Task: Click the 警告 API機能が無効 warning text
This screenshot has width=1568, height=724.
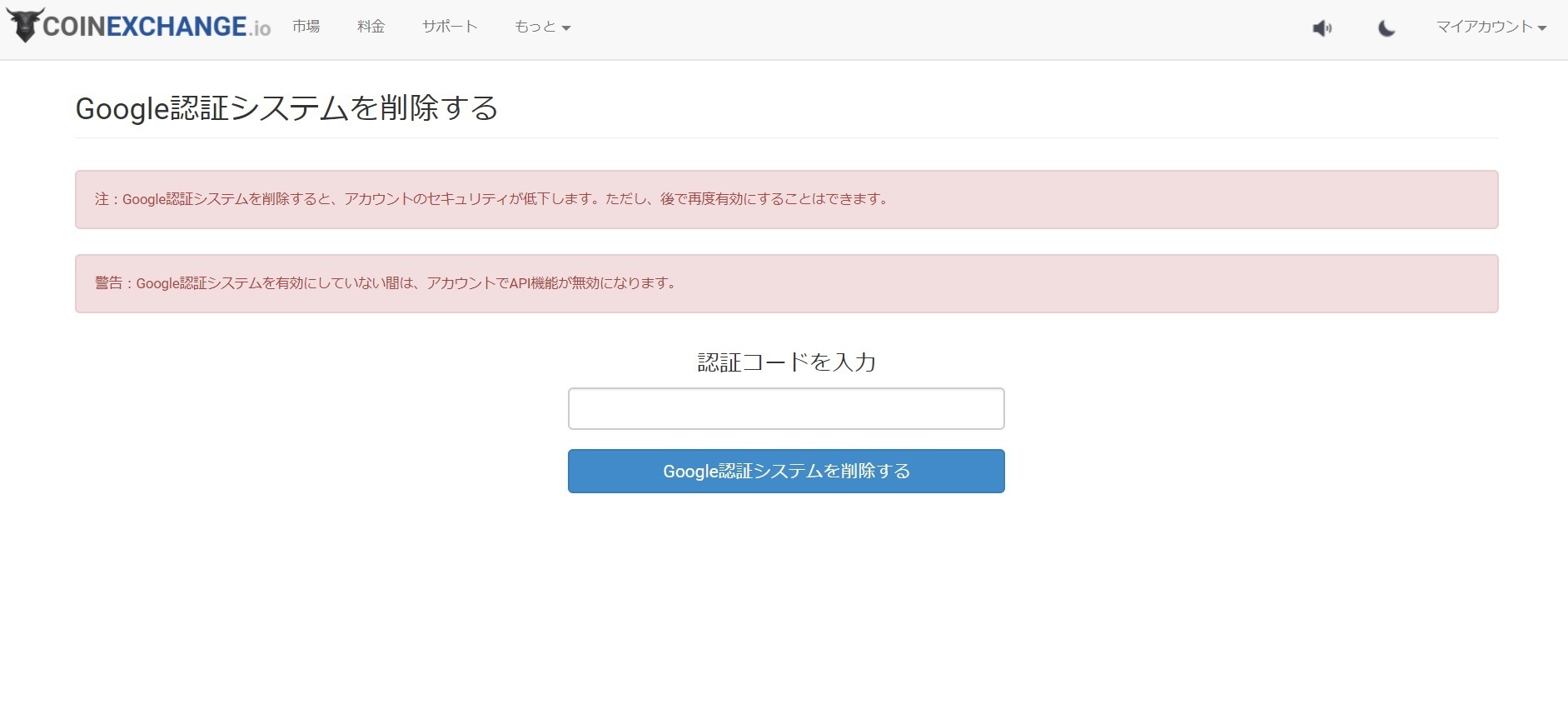Action: 386,283
